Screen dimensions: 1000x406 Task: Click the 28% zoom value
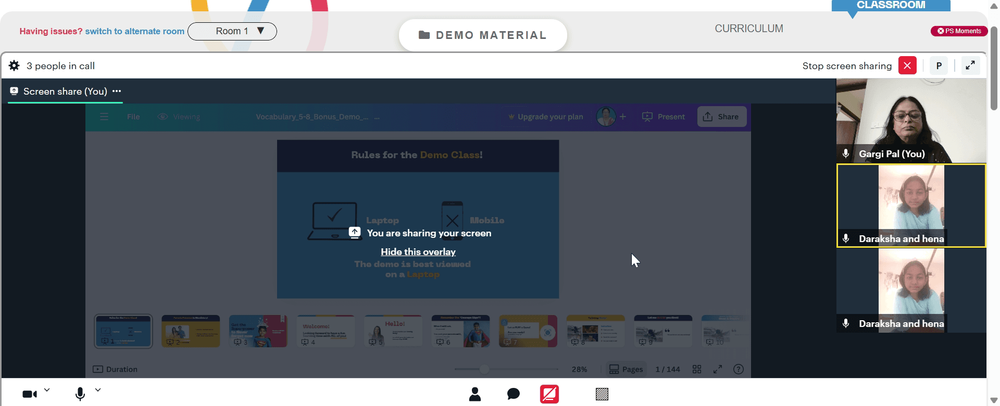[x=579, y=369]
